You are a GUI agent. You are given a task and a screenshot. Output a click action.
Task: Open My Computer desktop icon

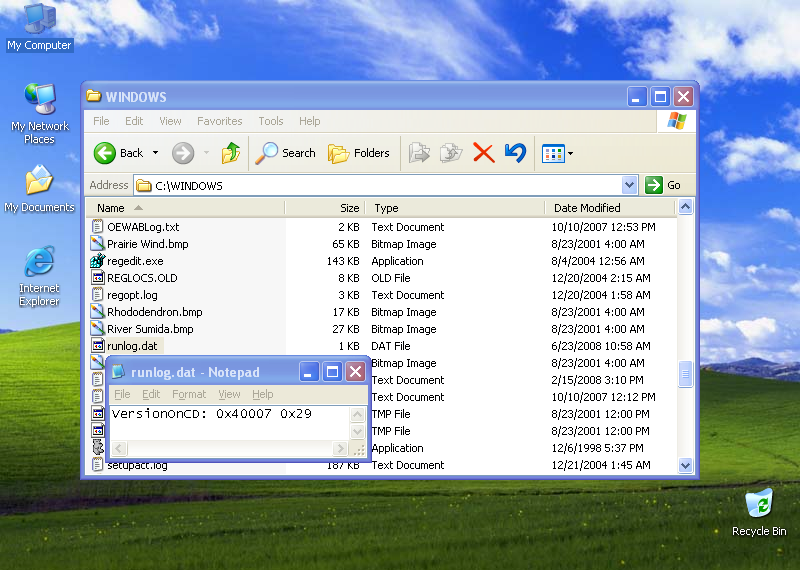(39, 27)
